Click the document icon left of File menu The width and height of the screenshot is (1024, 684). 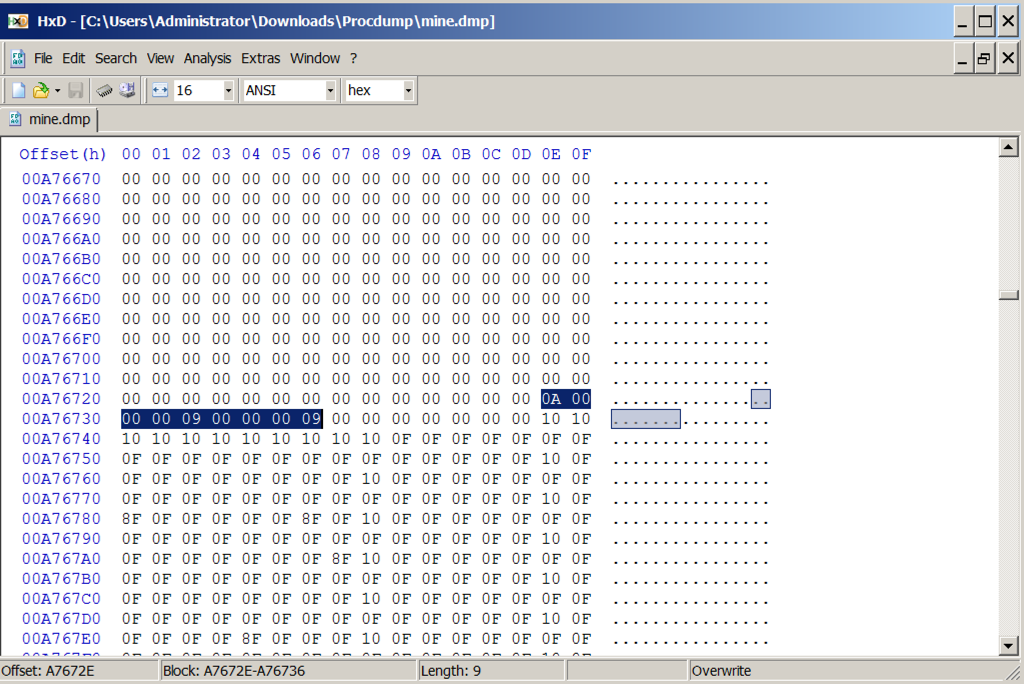point(18,59)
